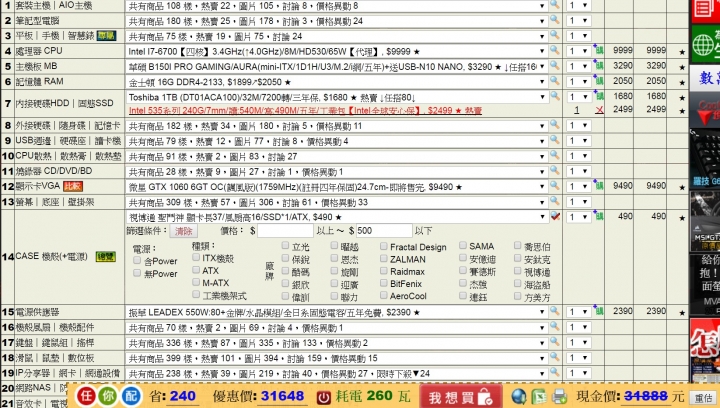720x408 pixels.
Task: Click the green 你 circle icon in the bottom bar
Action: [108, 396]
